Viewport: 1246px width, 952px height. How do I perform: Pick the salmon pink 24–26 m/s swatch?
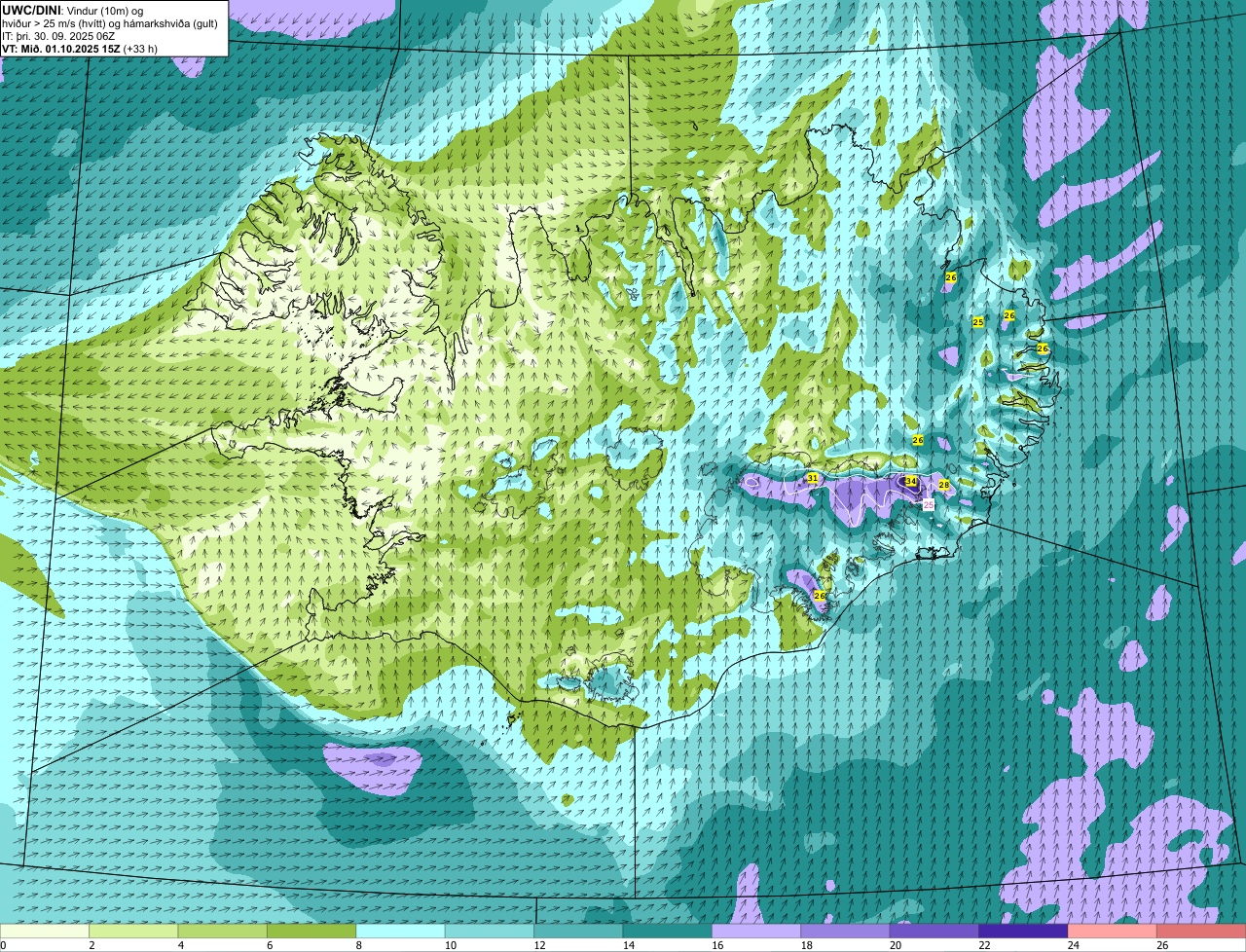point(1113,931)
